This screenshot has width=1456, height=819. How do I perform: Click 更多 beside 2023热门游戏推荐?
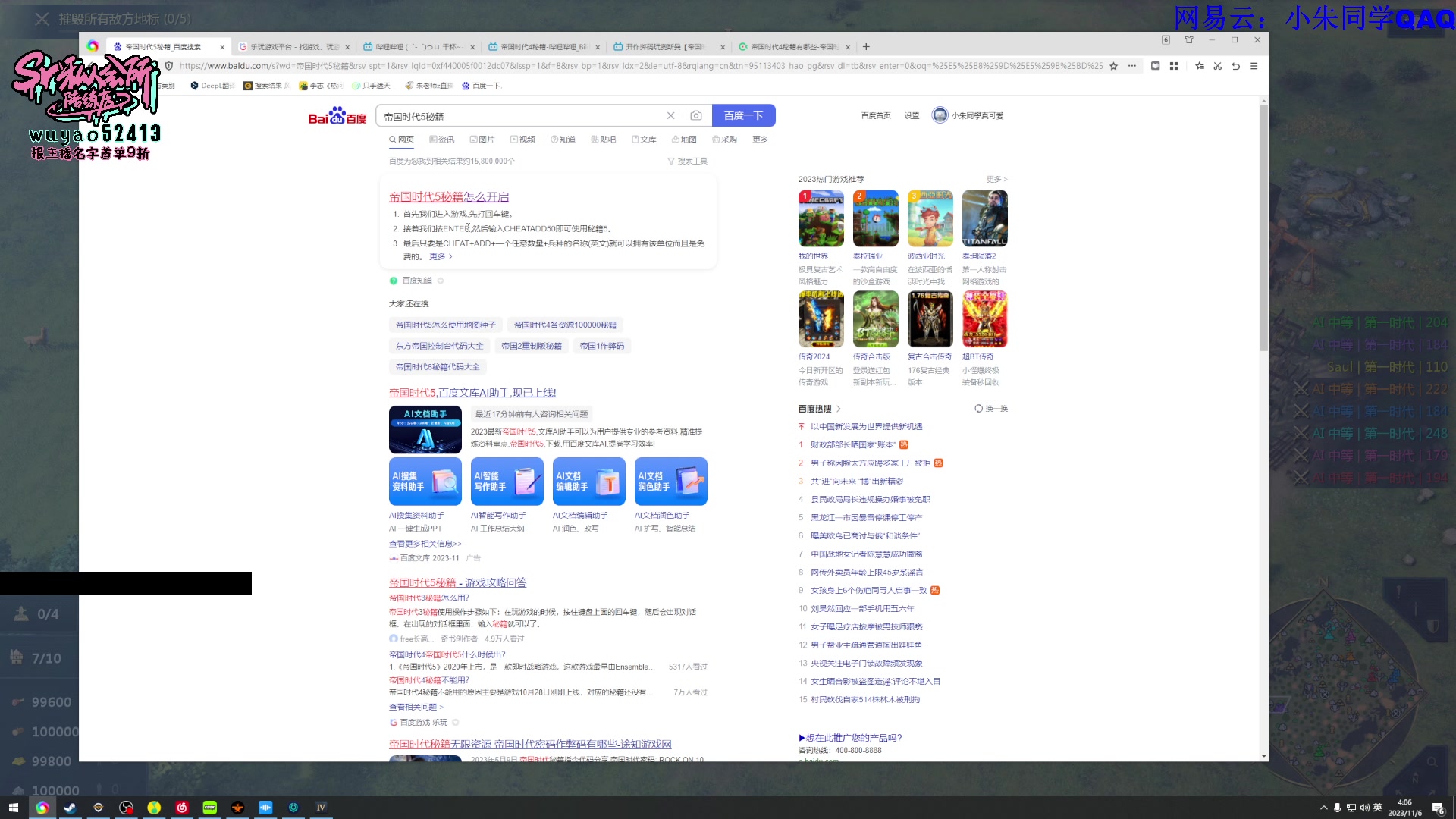pos(996,180)
